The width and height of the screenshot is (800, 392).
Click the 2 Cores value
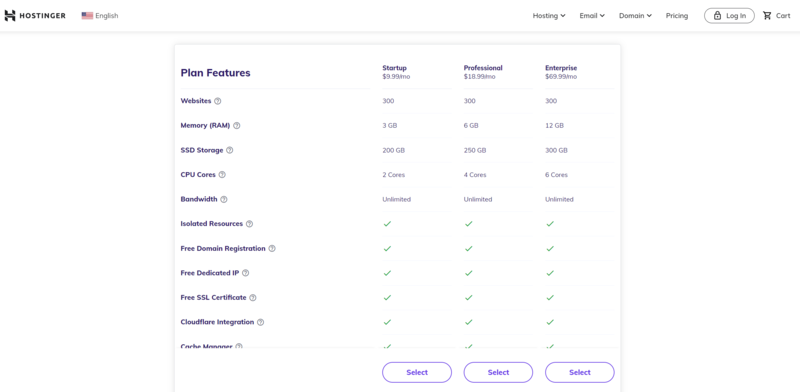(394, 175)
